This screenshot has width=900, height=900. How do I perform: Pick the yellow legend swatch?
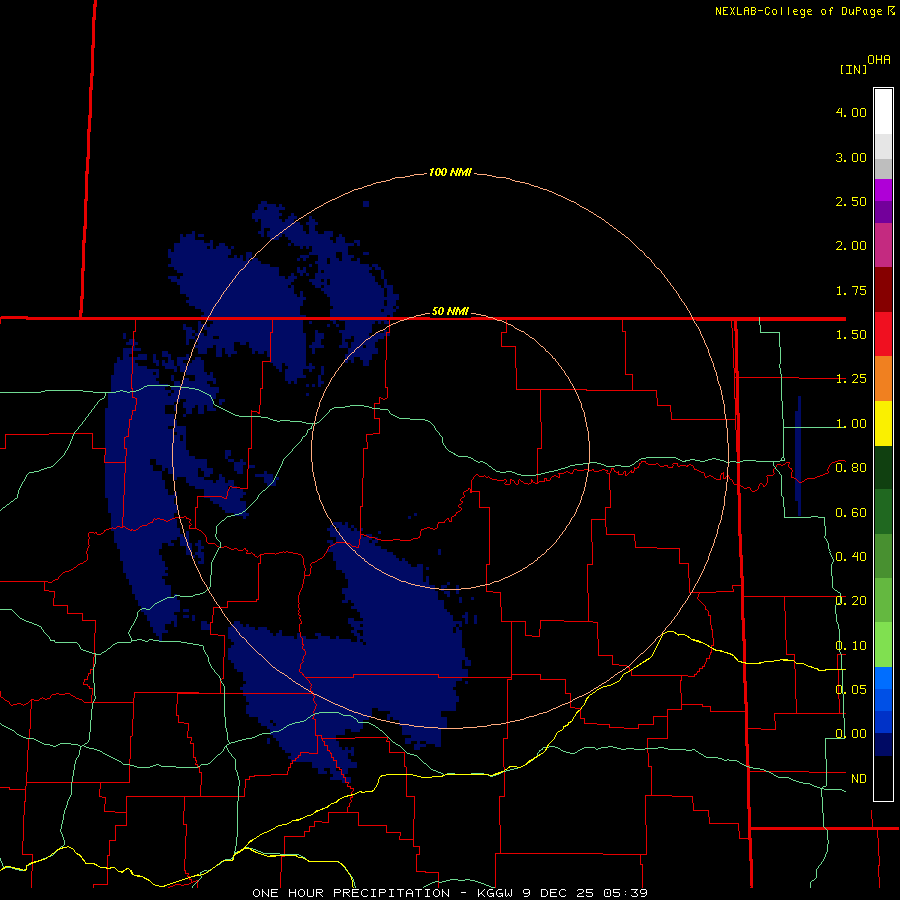click(883, 423)
